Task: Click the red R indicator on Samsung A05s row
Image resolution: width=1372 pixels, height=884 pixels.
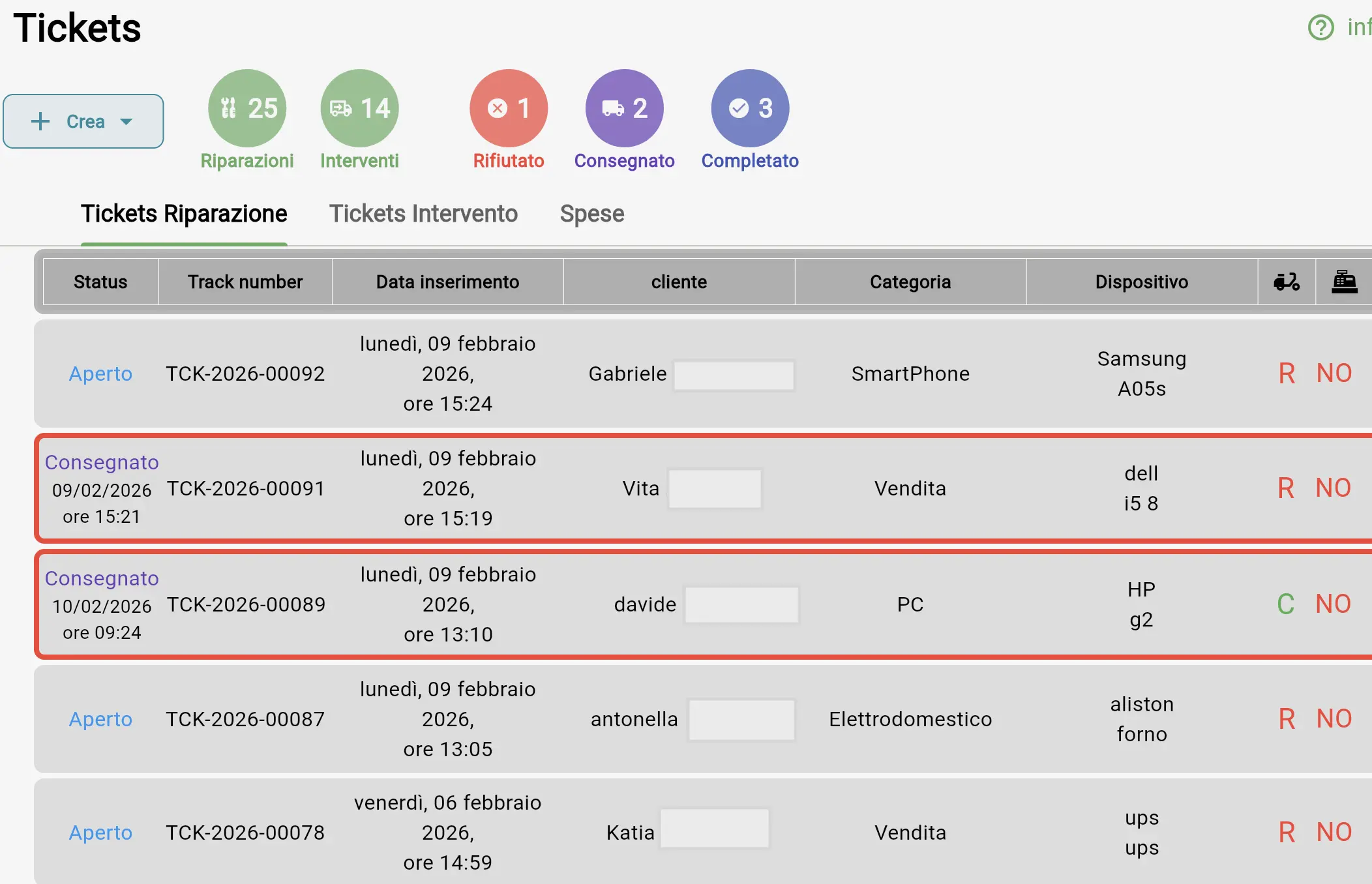Action: tap(1285, 373)
